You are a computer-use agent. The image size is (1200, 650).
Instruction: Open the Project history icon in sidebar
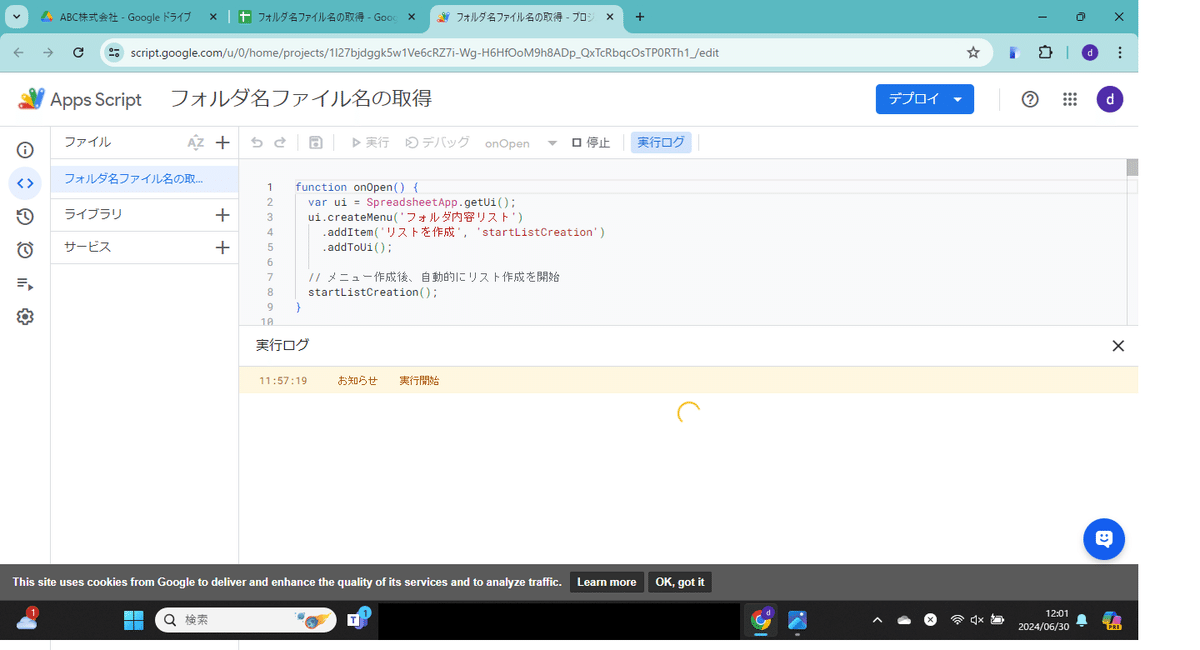pos(25,216)
